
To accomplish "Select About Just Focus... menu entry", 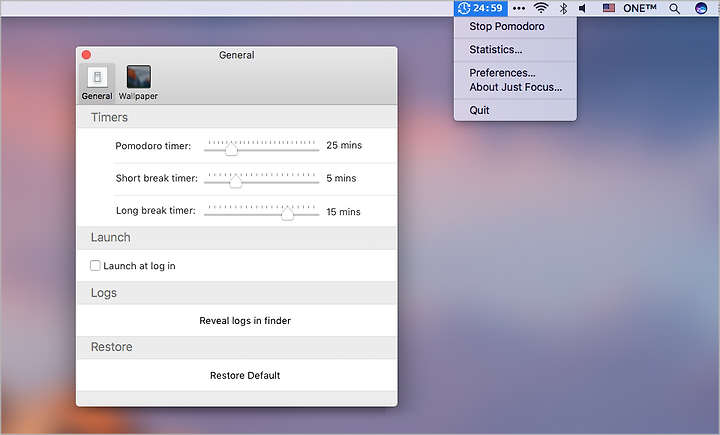I will (515, 87).
